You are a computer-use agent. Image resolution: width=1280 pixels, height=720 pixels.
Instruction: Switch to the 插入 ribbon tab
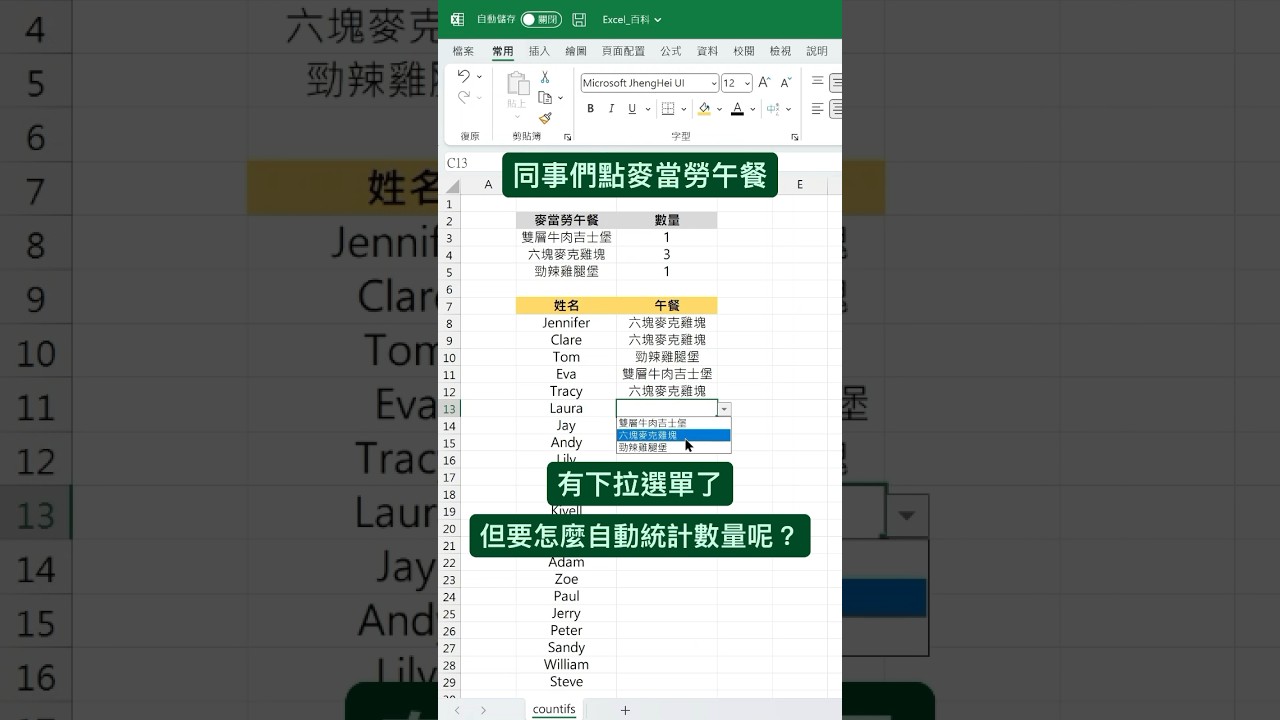pos(539,51)
